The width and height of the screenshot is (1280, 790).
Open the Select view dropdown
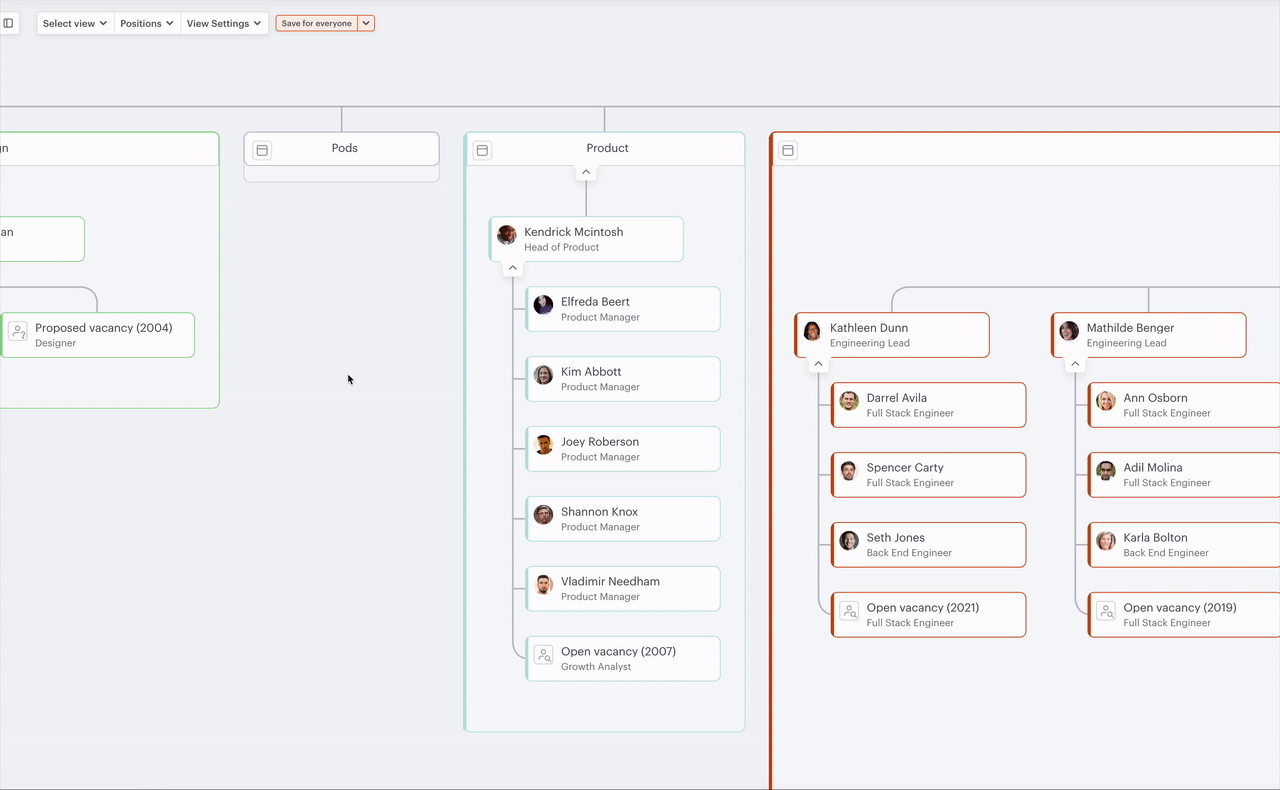(x=73, y=23)
